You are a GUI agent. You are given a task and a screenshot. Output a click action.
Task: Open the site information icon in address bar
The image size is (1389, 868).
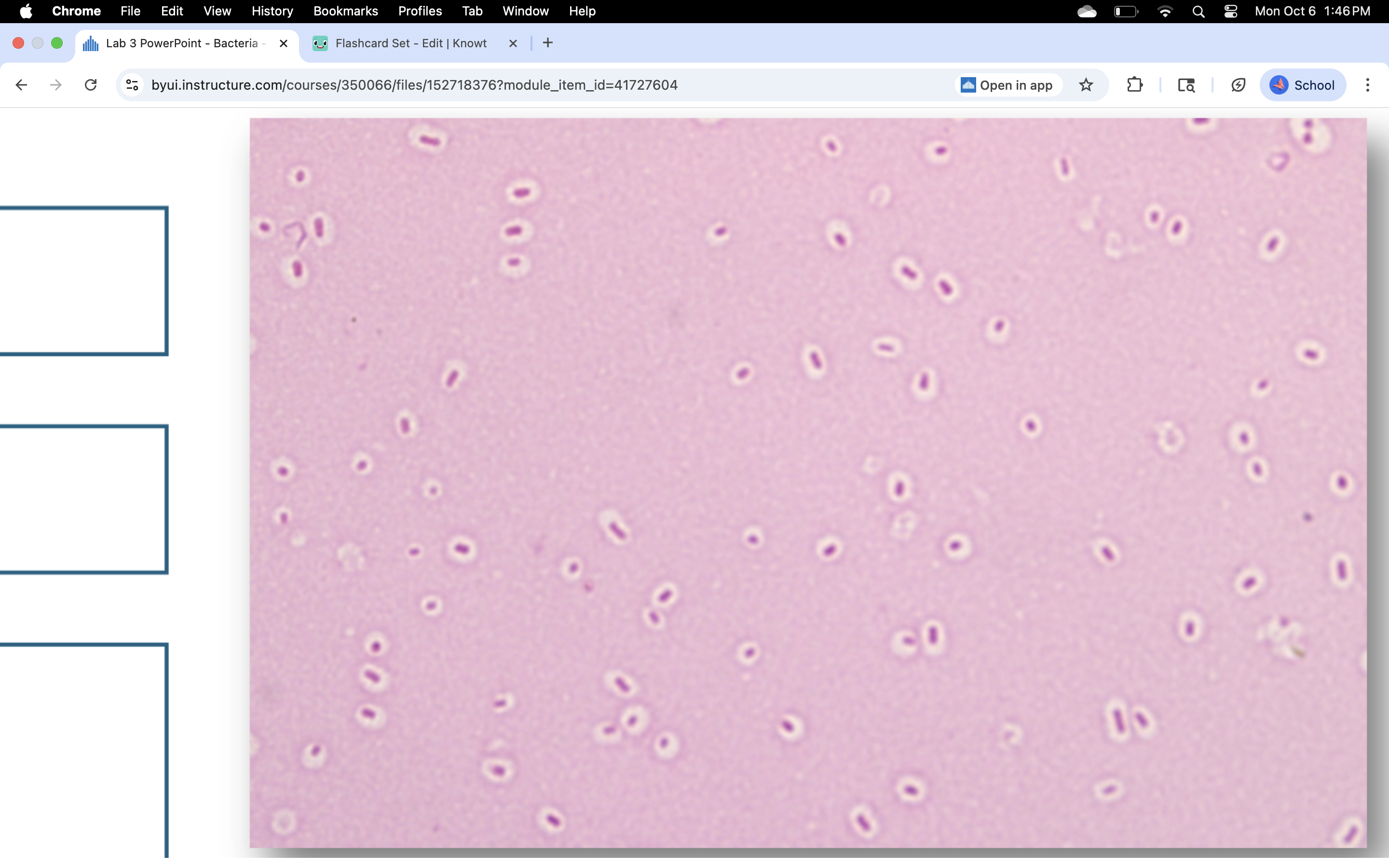pos(132,85)
